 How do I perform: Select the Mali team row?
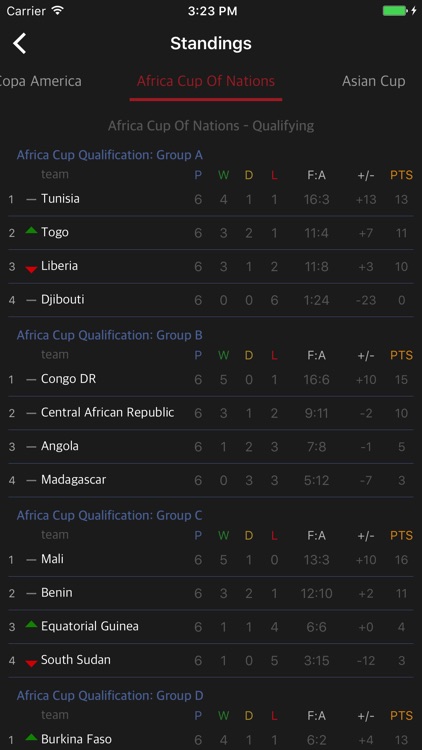click(211, 559)
